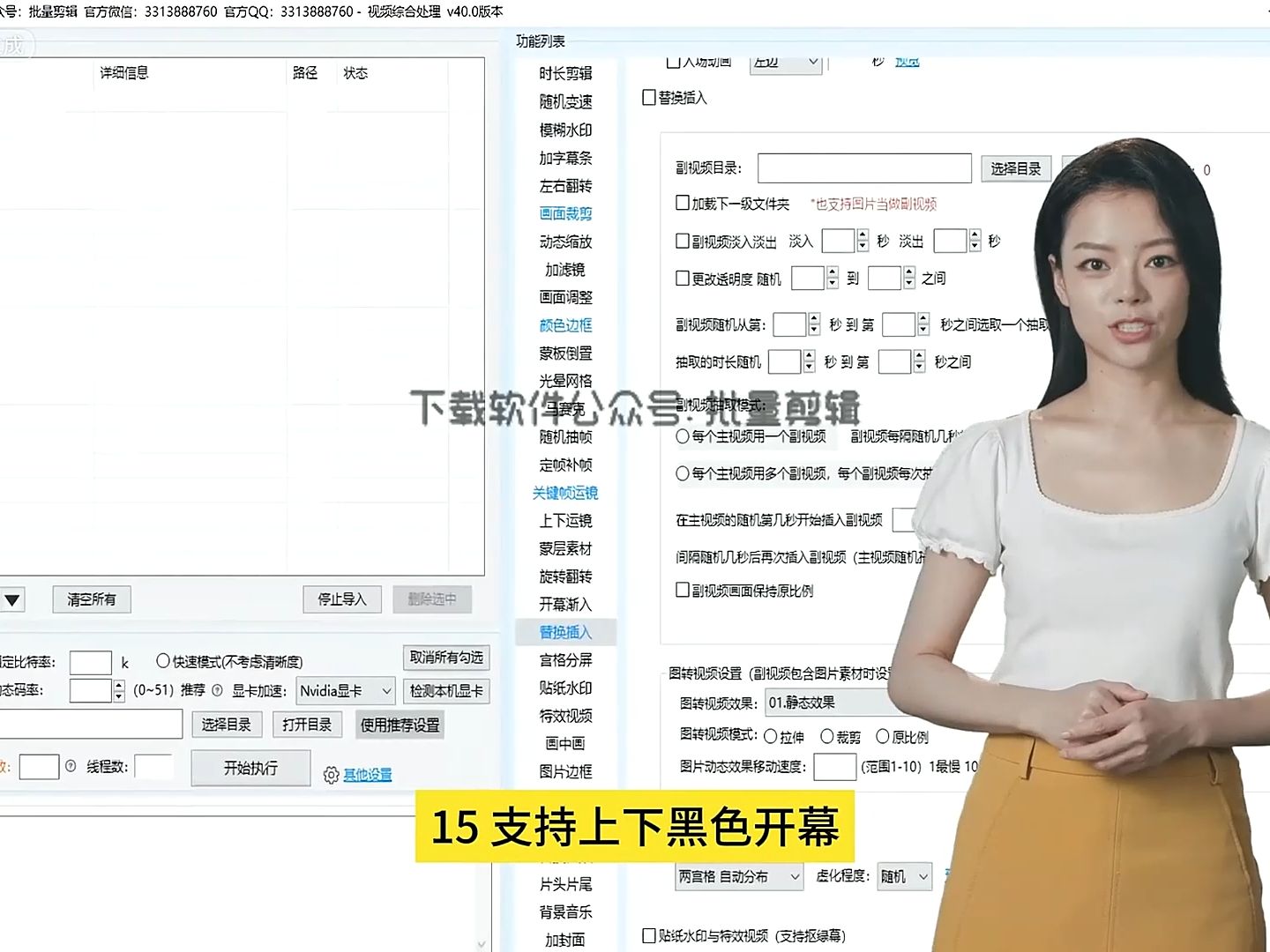The height and width of the screenshot is (952, 1270).
Task: Open 其他设置 via the gear icon
Action: (330, 774)
